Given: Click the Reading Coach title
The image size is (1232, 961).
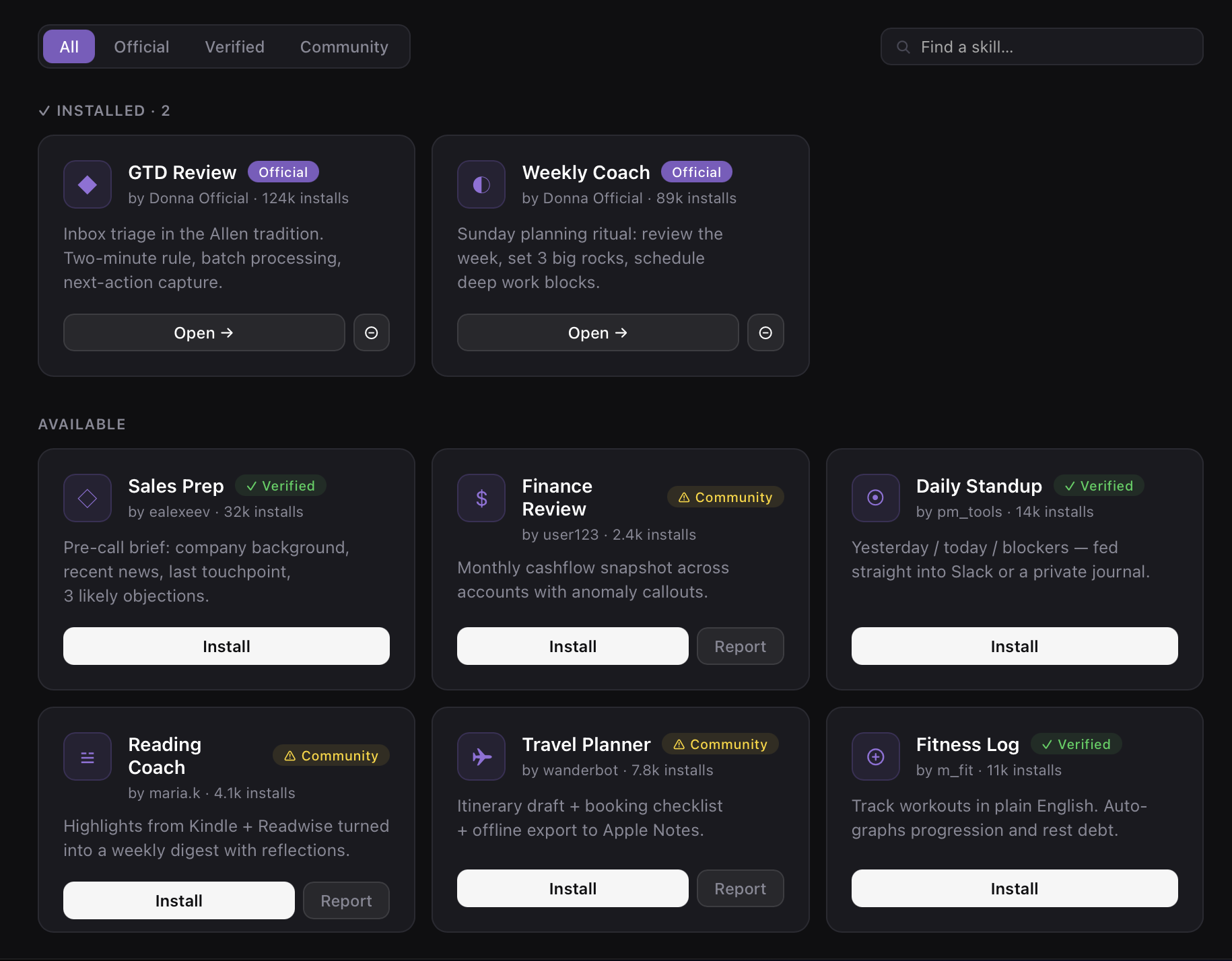Looking at the screenshot, I should [x=165, y=756].
